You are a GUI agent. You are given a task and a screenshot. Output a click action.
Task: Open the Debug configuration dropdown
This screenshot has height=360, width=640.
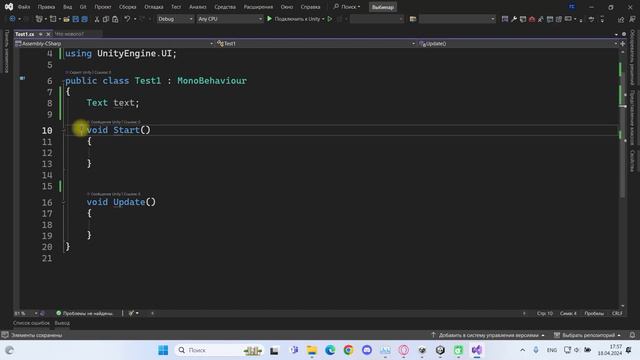point(175,19)
